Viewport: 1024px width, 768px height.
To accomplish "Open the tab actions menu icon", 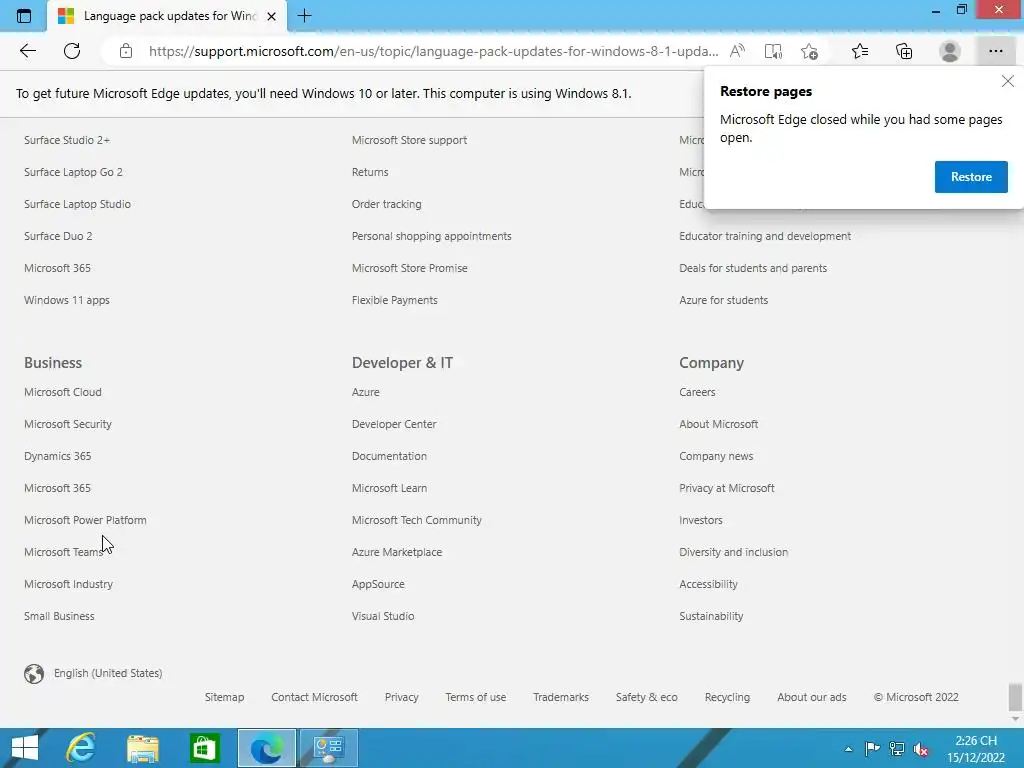I will click(x=24, y=16).
